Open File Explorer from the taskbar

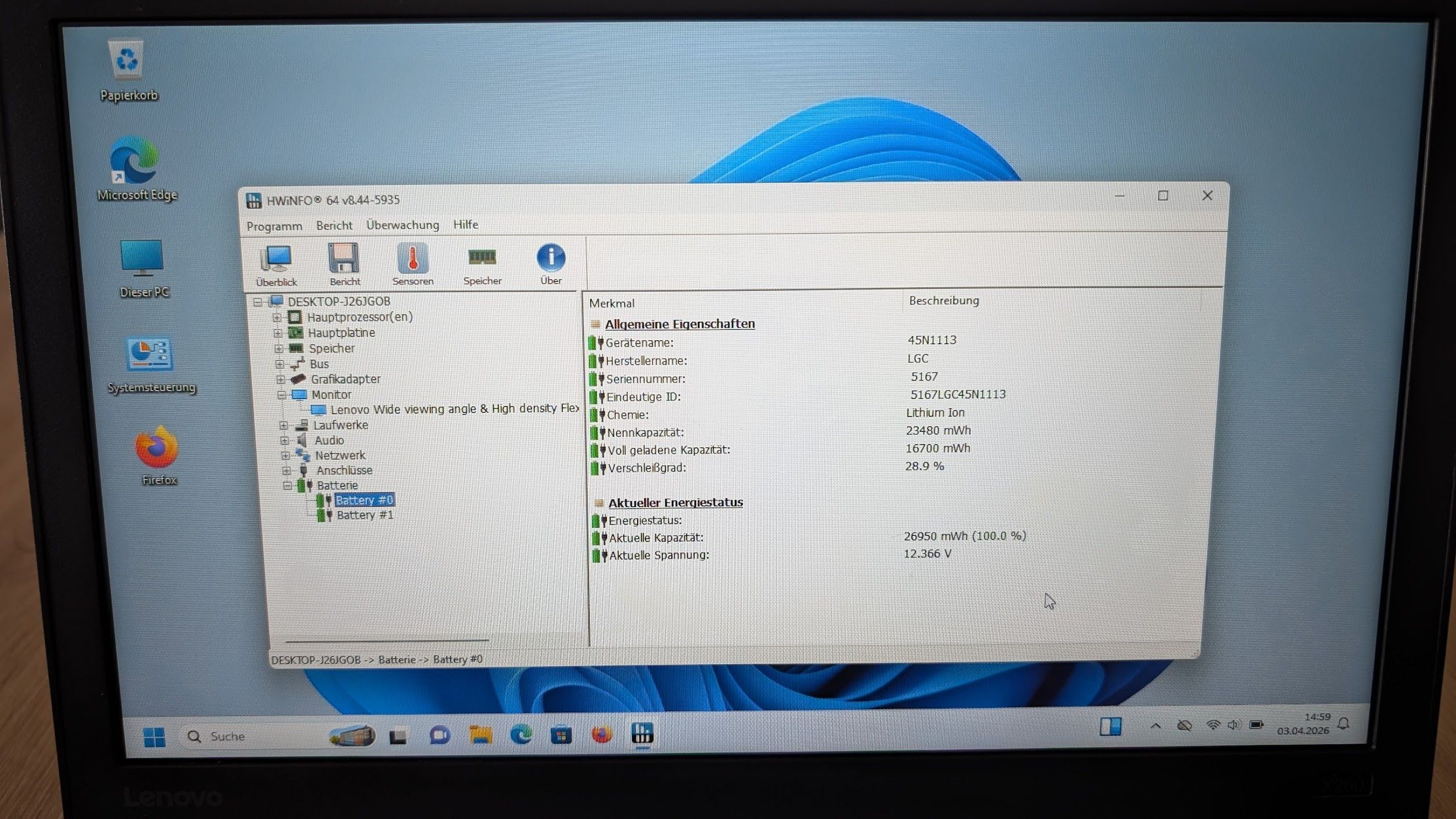[x=481, y=735]
